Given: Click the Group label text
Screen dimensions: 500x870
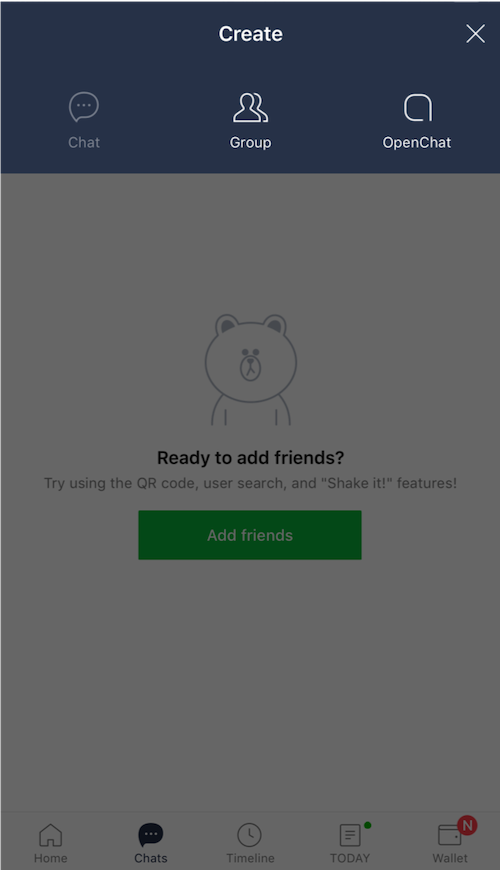Looking at the screenshot, I should tap(250, 143).
